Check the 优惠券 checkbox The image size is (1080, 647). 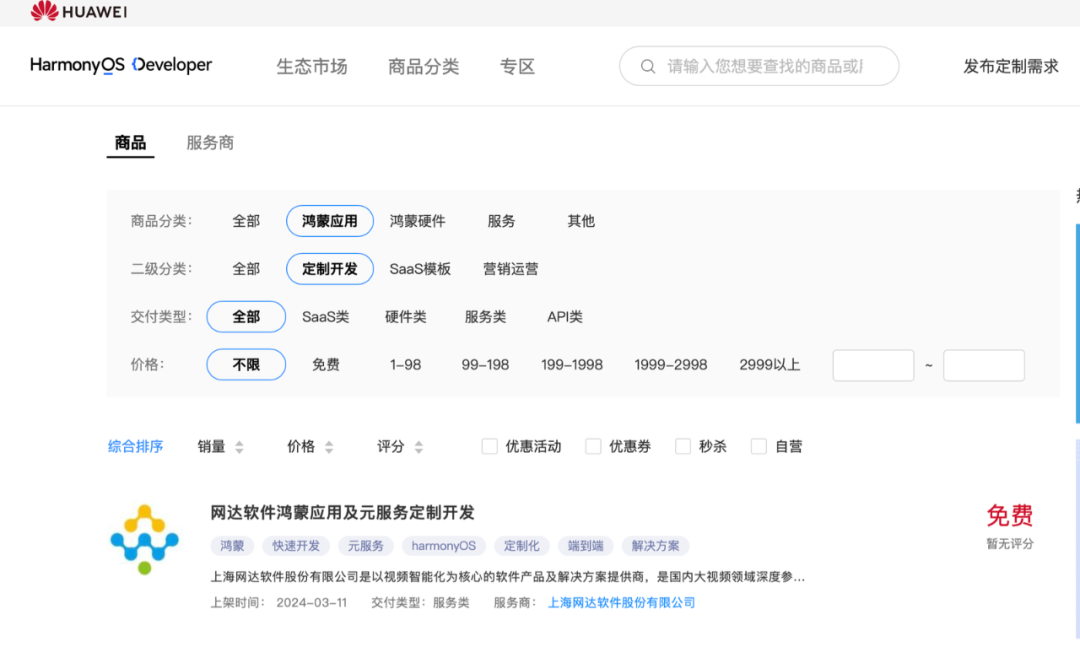point(592,446)
